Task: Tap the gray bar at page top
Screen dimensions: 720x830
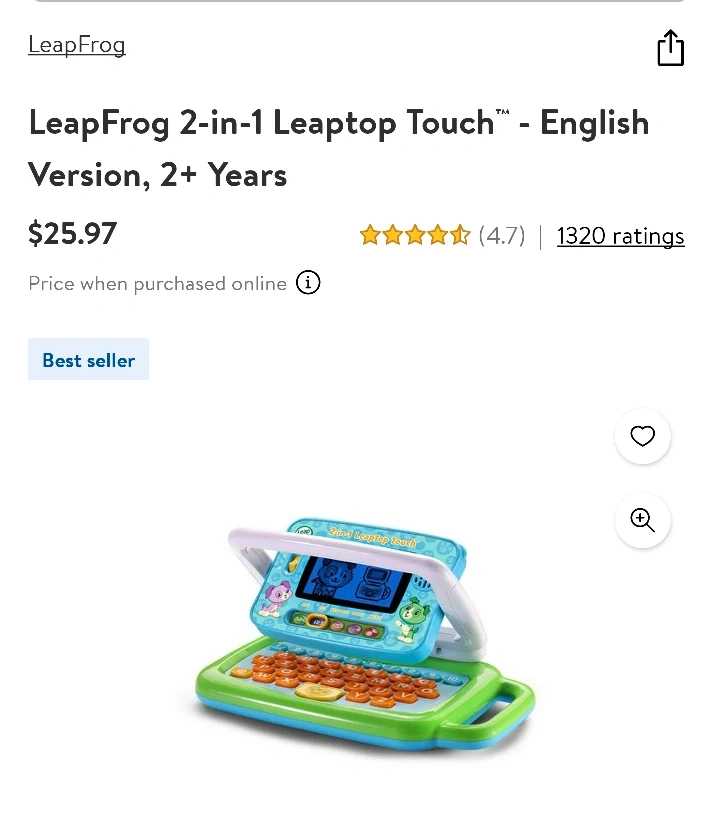Action: click(360, 1)
